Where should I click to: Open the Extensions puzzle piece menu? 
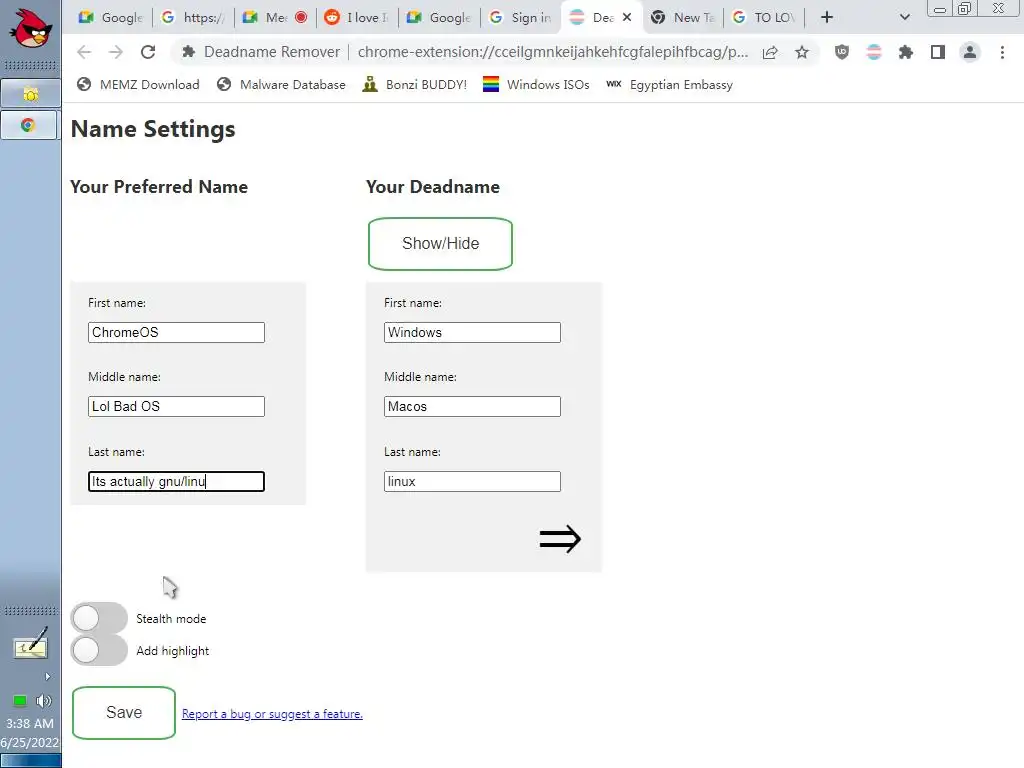click(x=906, y=52)
